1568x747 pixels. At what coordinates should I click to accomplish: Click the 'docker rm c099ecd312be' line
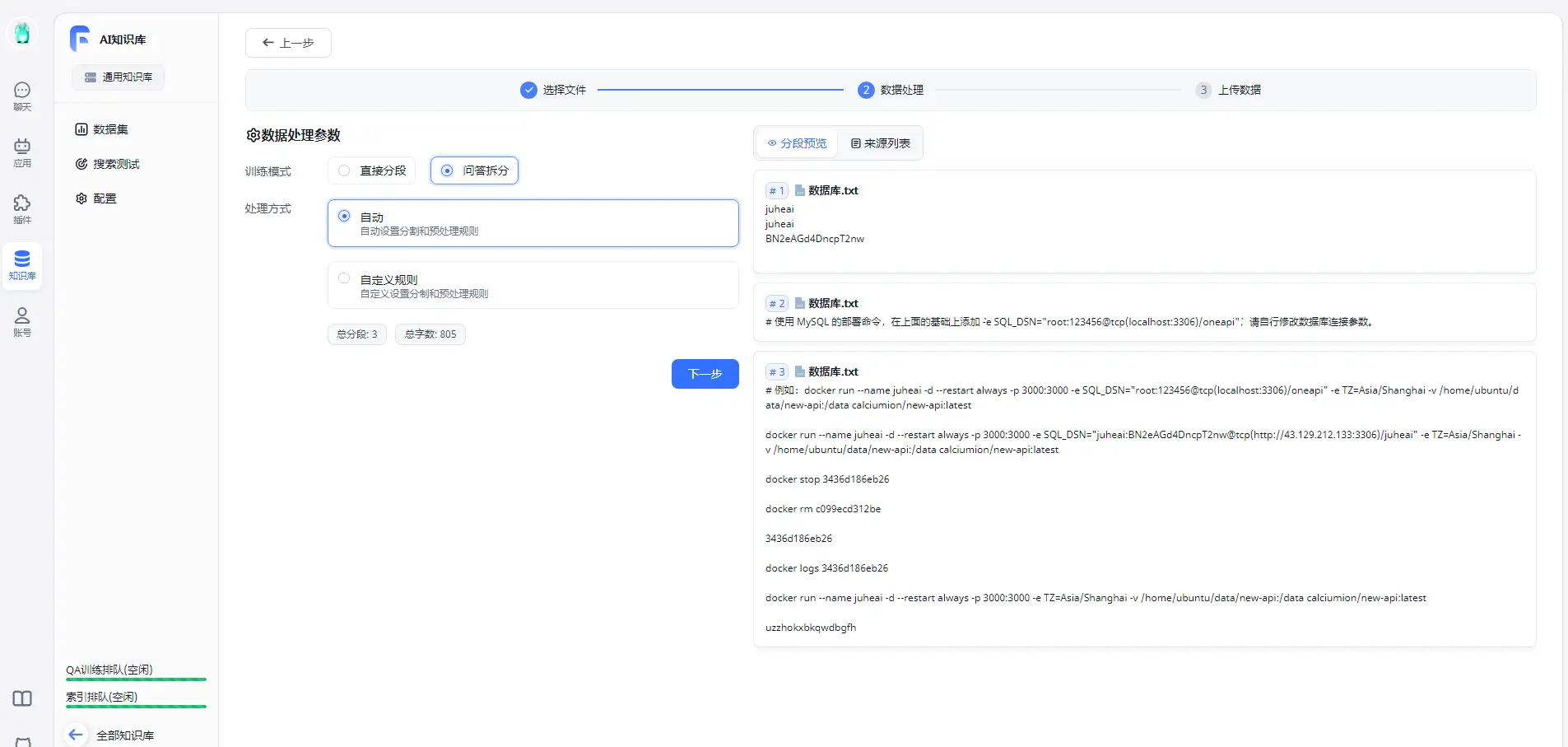pyautogui.click(x=823, y=509)
